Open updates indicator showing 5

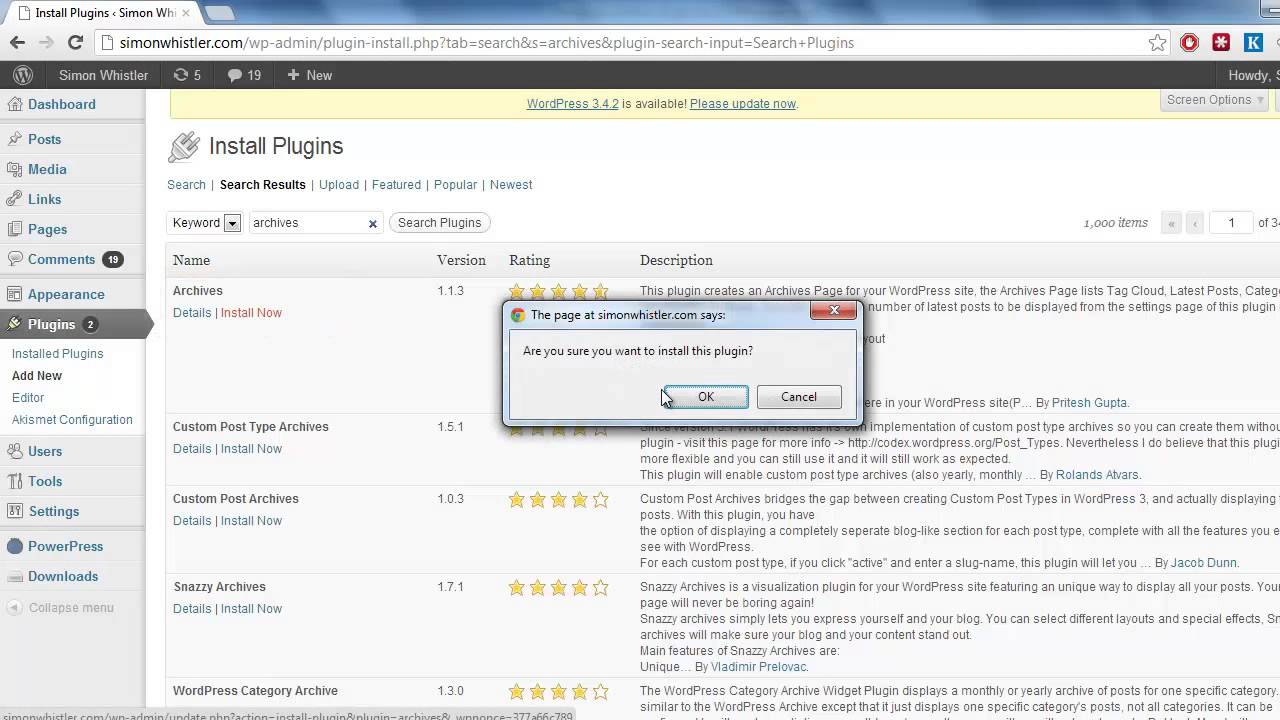187,75
